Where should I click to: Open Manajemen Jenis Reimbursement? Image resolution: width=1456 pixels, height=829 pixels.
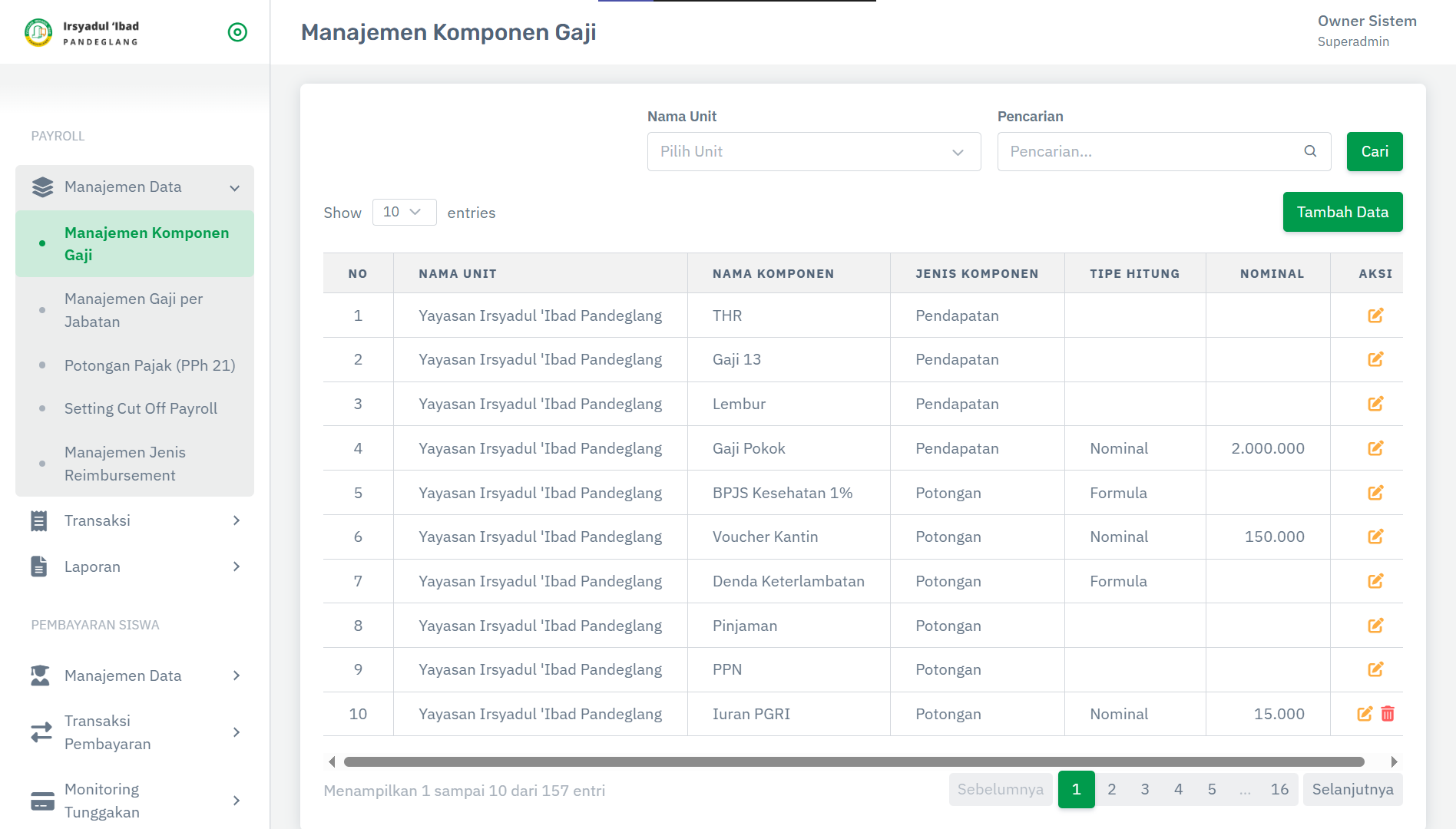(x=135, y=464)
